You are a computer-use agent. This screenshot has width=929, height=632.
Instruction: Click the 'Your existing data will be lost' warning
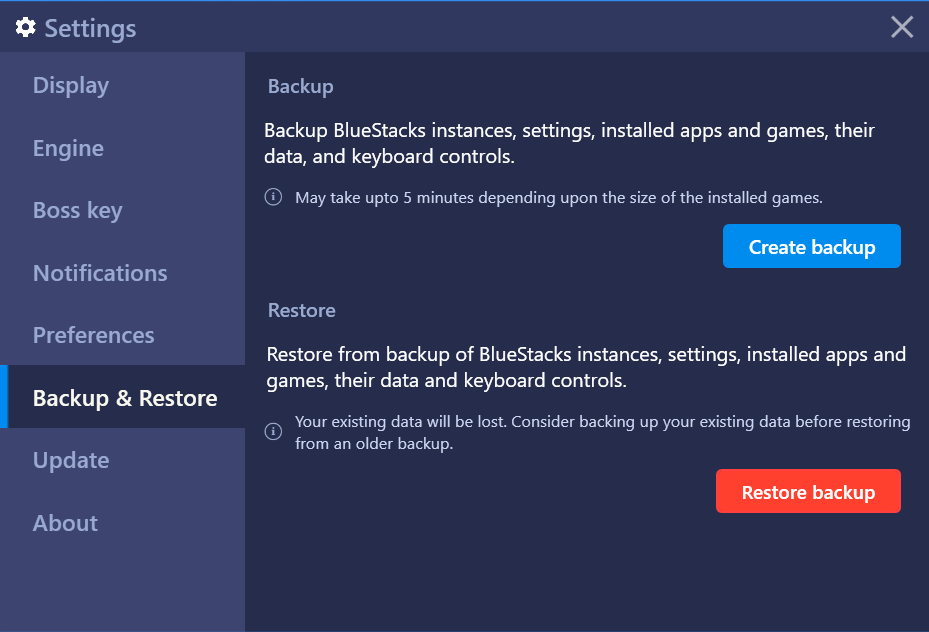click(603, 432)
